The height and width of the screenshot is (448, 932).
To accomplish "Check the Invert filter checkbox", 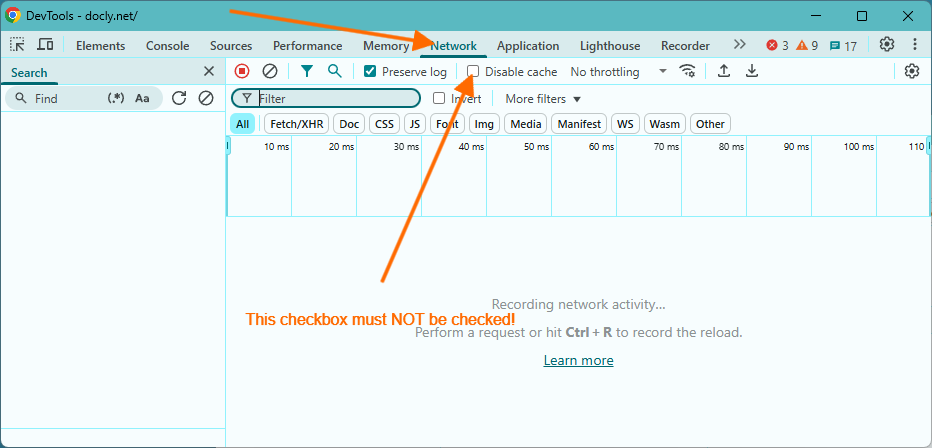I will click(439, 99).
